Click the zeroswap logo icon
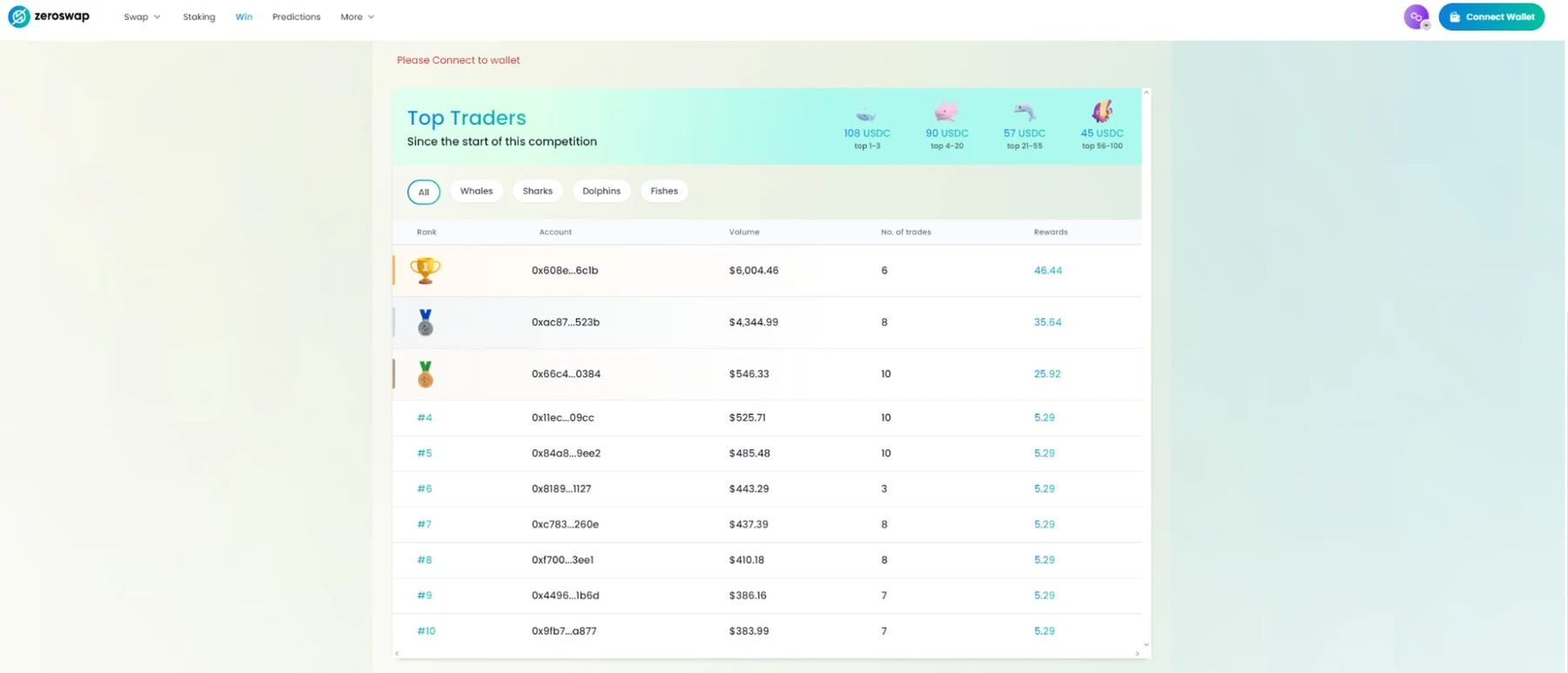The height and width of the screenshot is (673, 1568). point(18,17)
